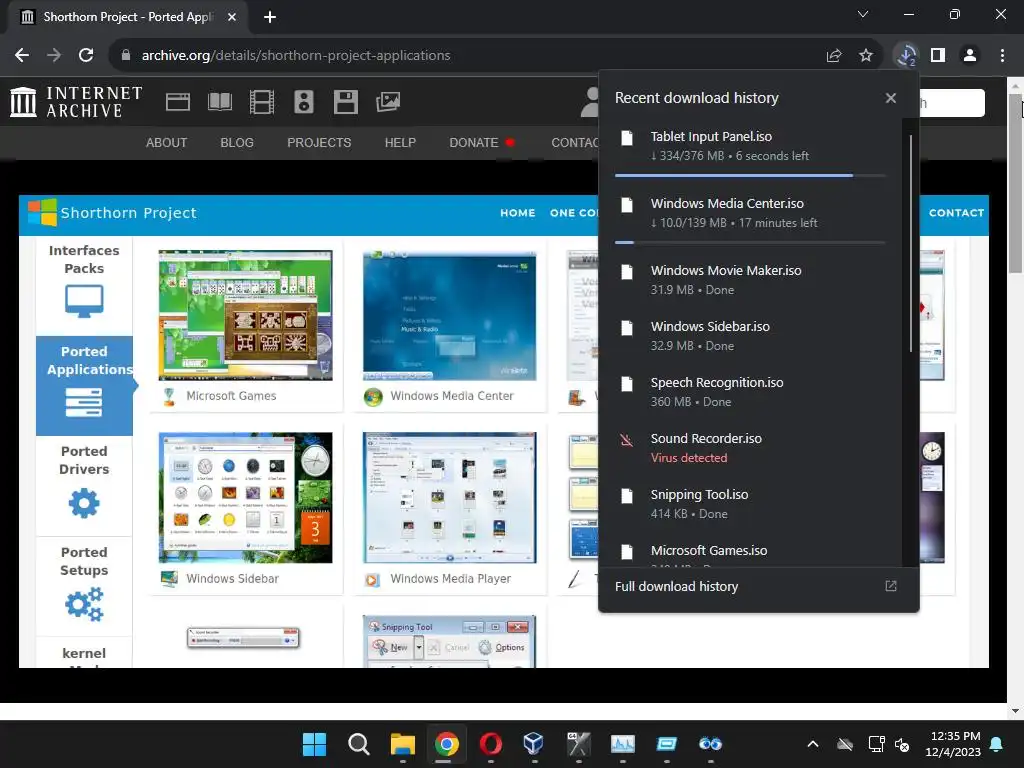This screenshot has width=1024, height=768.
Task: Select the Ported Applications sidebar tab
Action: 84,385
